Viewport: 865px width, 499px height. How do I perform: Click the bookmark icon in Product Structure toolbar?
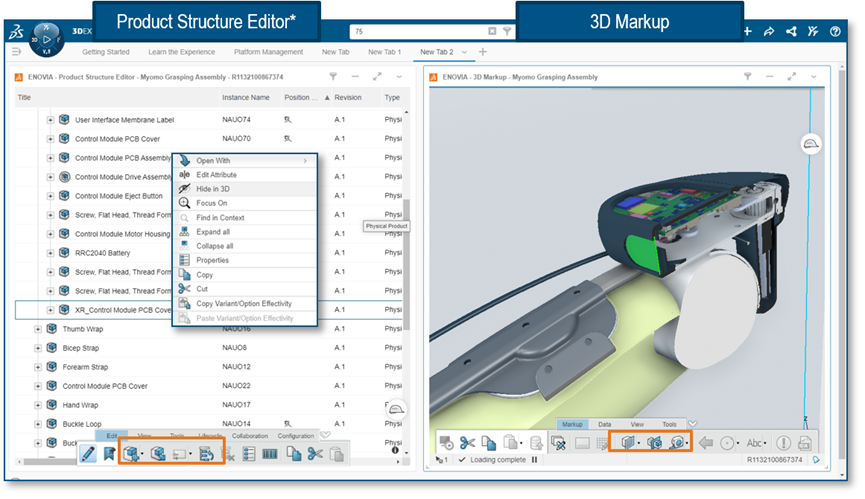109,454
